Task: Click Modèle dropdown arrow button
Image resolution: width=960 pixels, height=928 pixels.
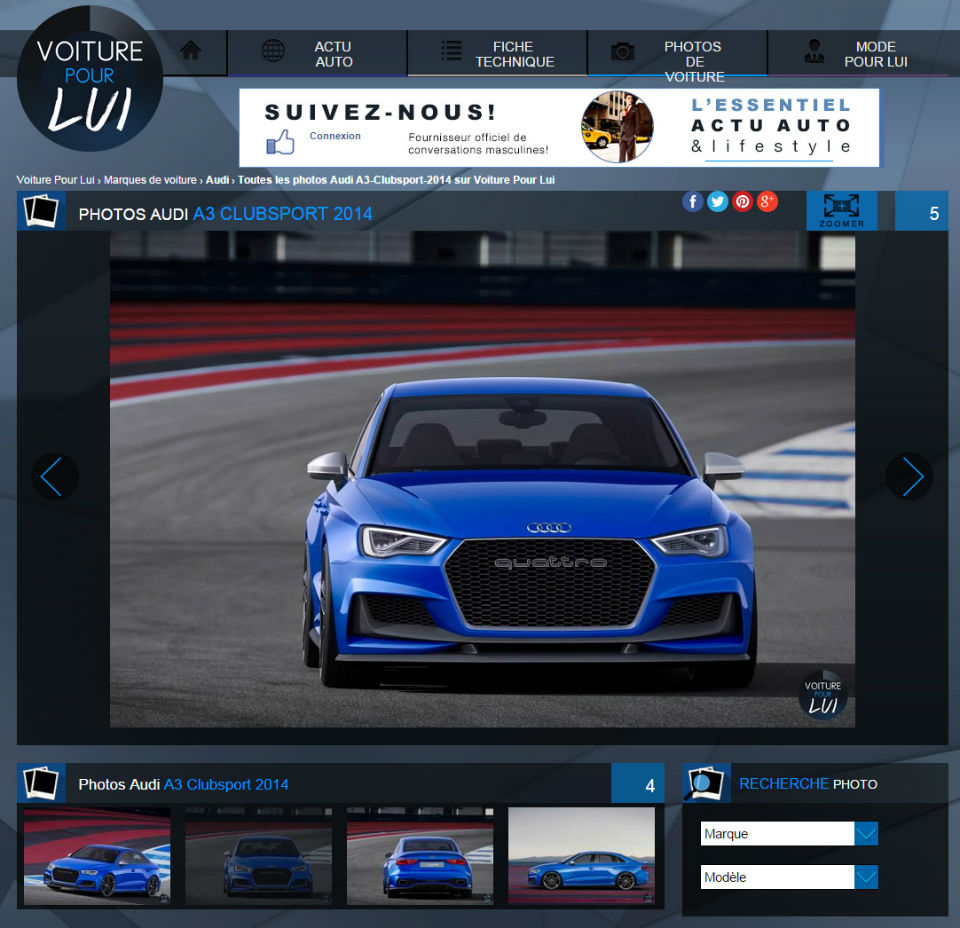Action: click(x=866, y=877)
